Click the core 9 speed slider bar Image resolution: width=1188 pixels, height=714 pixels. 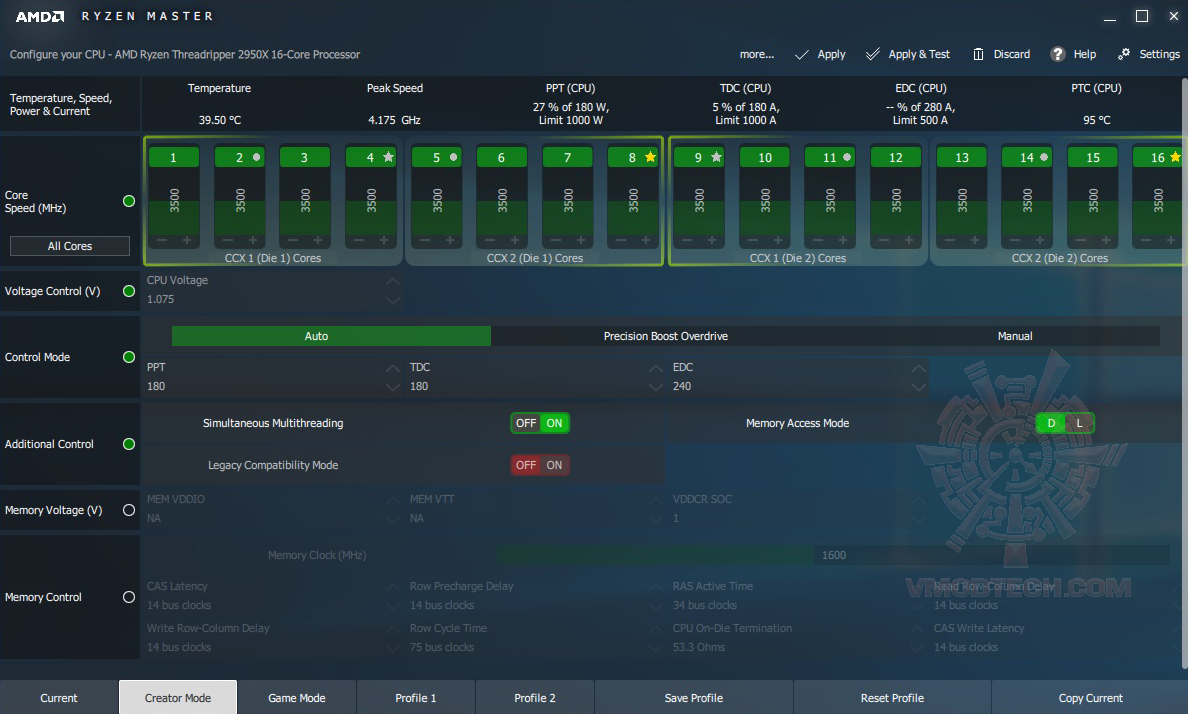pyautogui.click(x=699, y=201)
